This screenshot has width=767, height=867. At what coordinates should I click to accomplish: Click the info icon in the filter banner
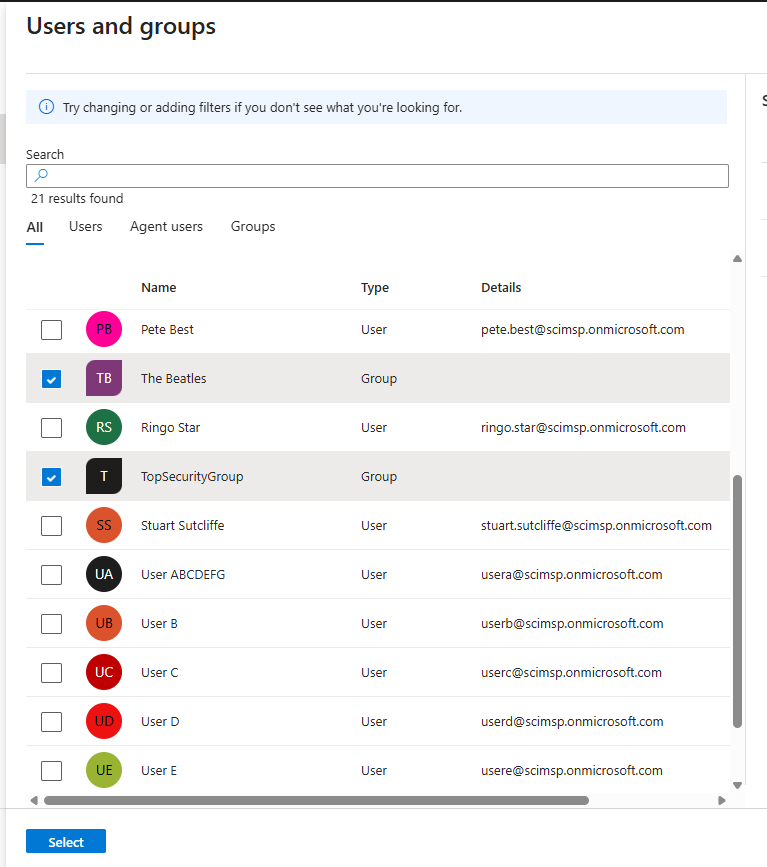[x=46, y=107]
